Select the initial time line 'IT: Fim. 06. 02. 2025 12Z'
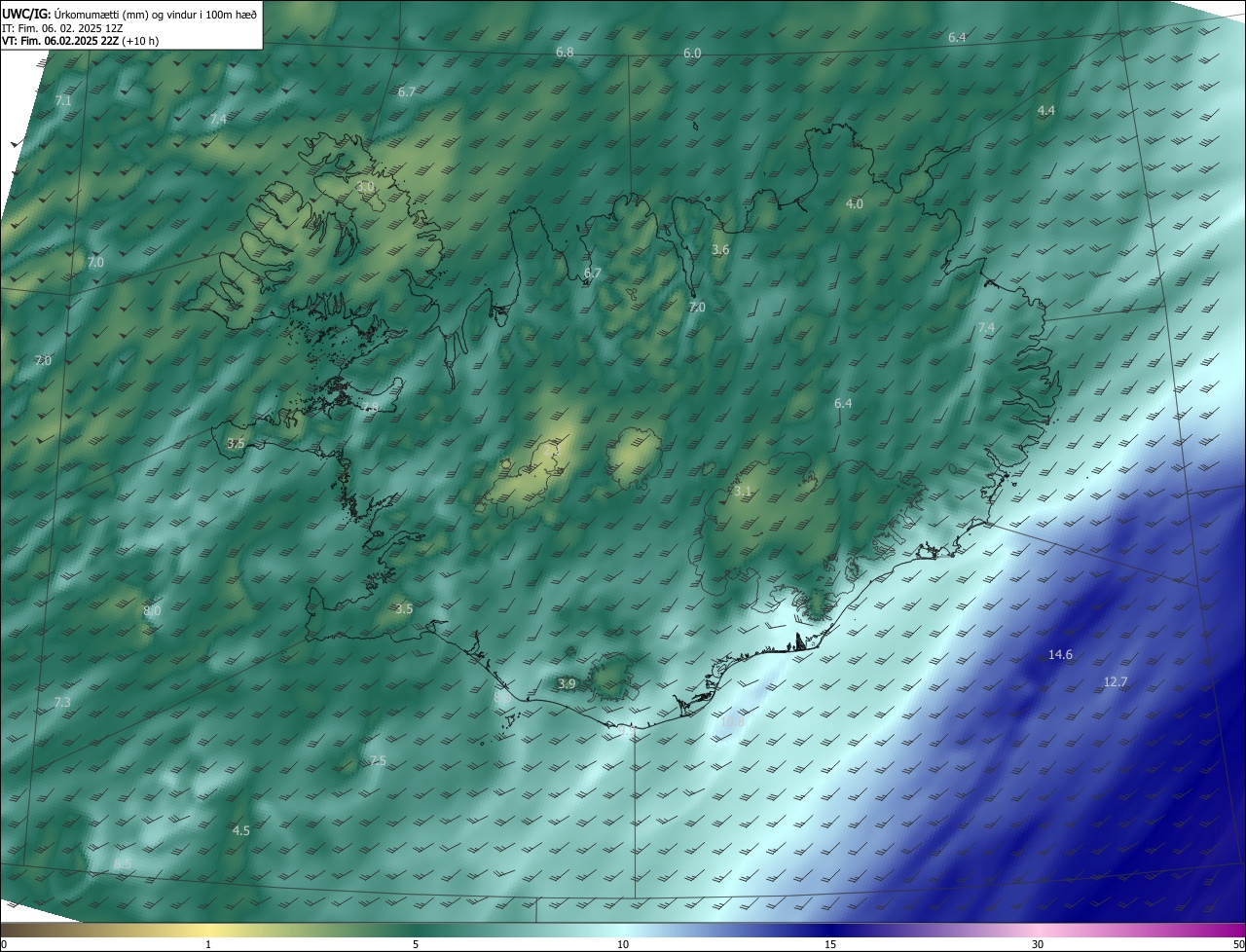This screenshot has height=952, width=1246. [x=60, y=28]
